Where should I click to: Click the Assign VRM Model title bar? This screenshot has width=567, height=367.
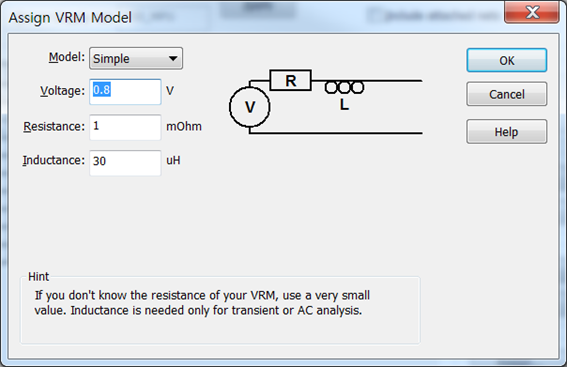(253, 17)
